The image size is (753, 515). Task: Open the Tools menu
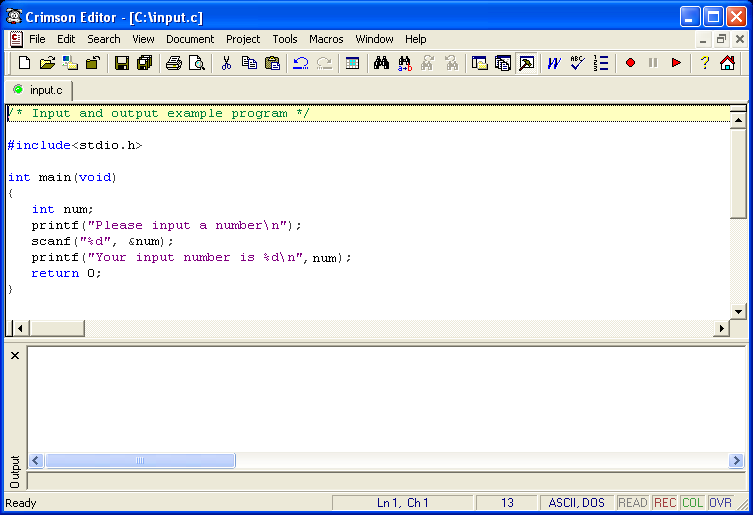pyautogui.click(x=285, y=39)
